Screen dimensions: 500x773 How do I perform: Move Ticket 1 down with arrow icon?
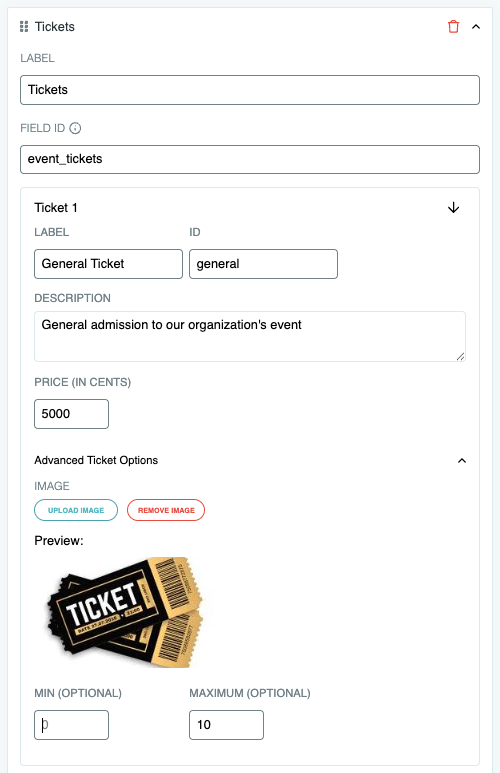[453, 208]
